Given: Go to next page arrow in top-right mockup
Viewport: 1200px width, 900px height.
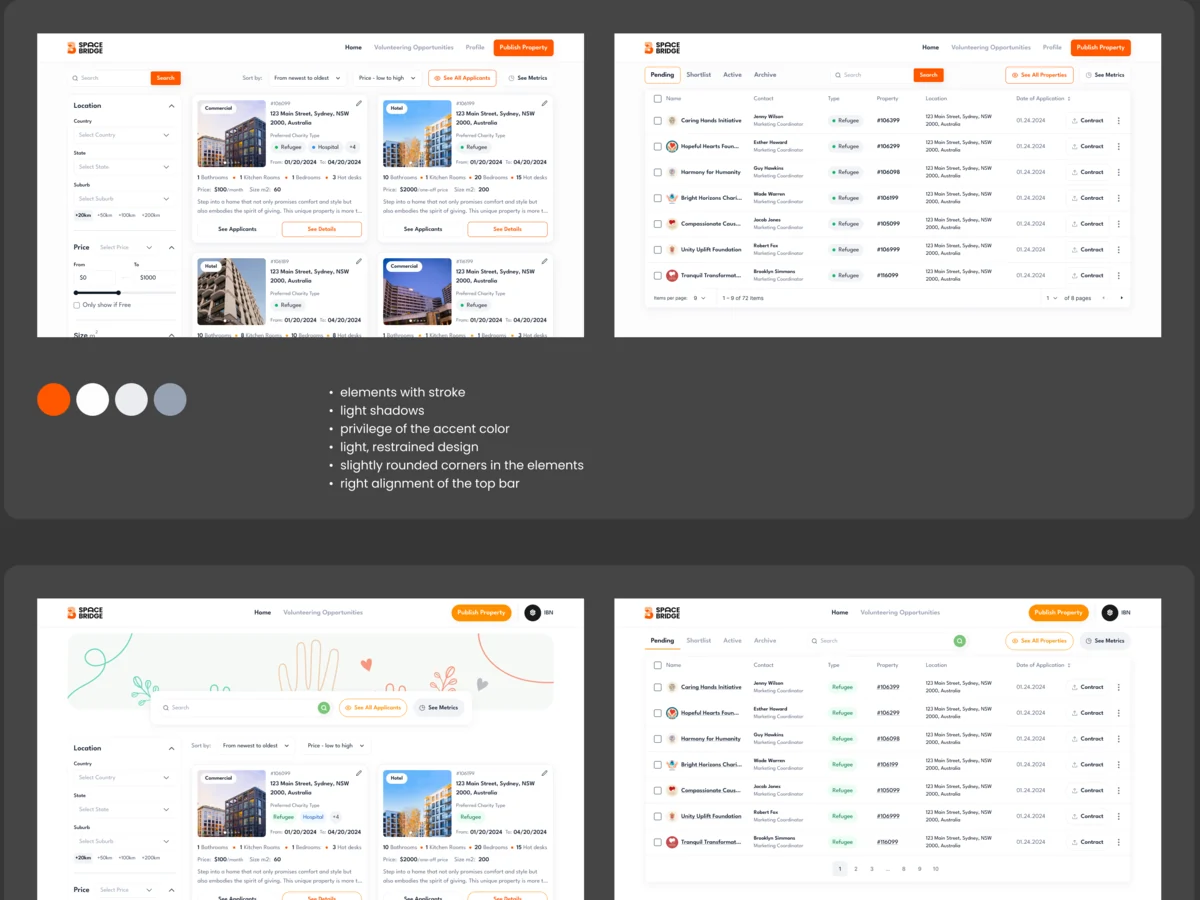Looking at the screenshot, I should click(1121, 298).
